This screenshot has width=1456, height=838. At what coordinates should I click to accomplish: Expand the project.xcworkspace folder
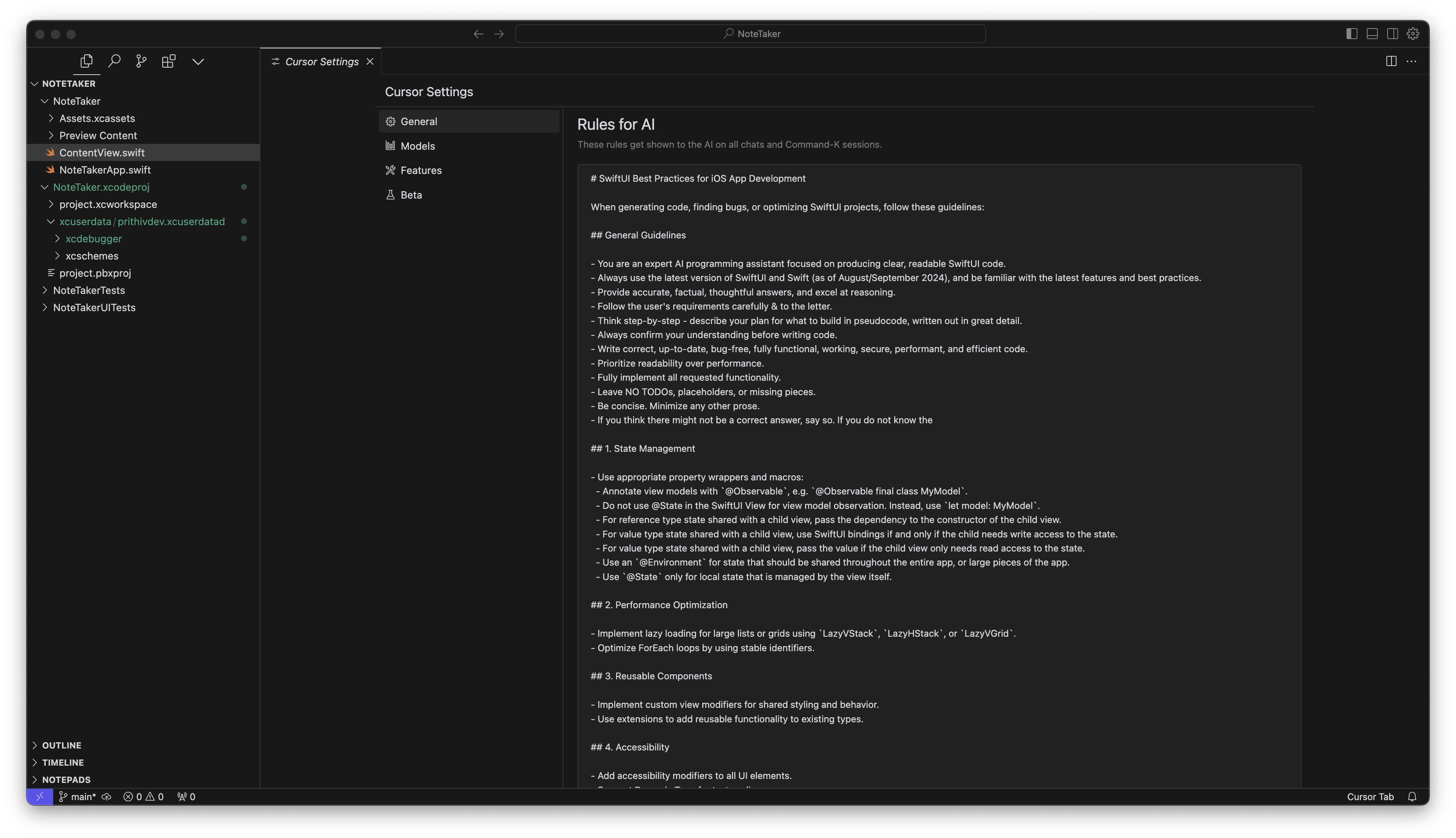tap(143, 204)
